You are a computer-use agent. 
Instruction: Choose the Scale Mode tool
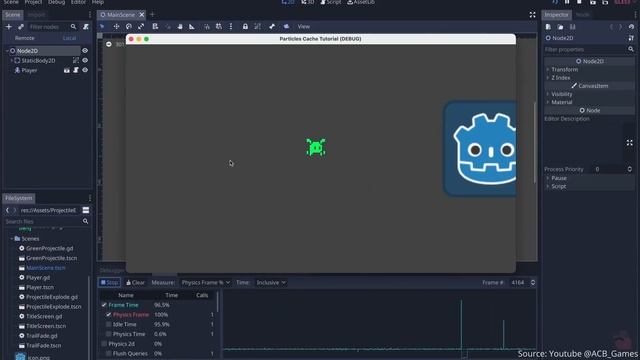click(x=141, y=27)
